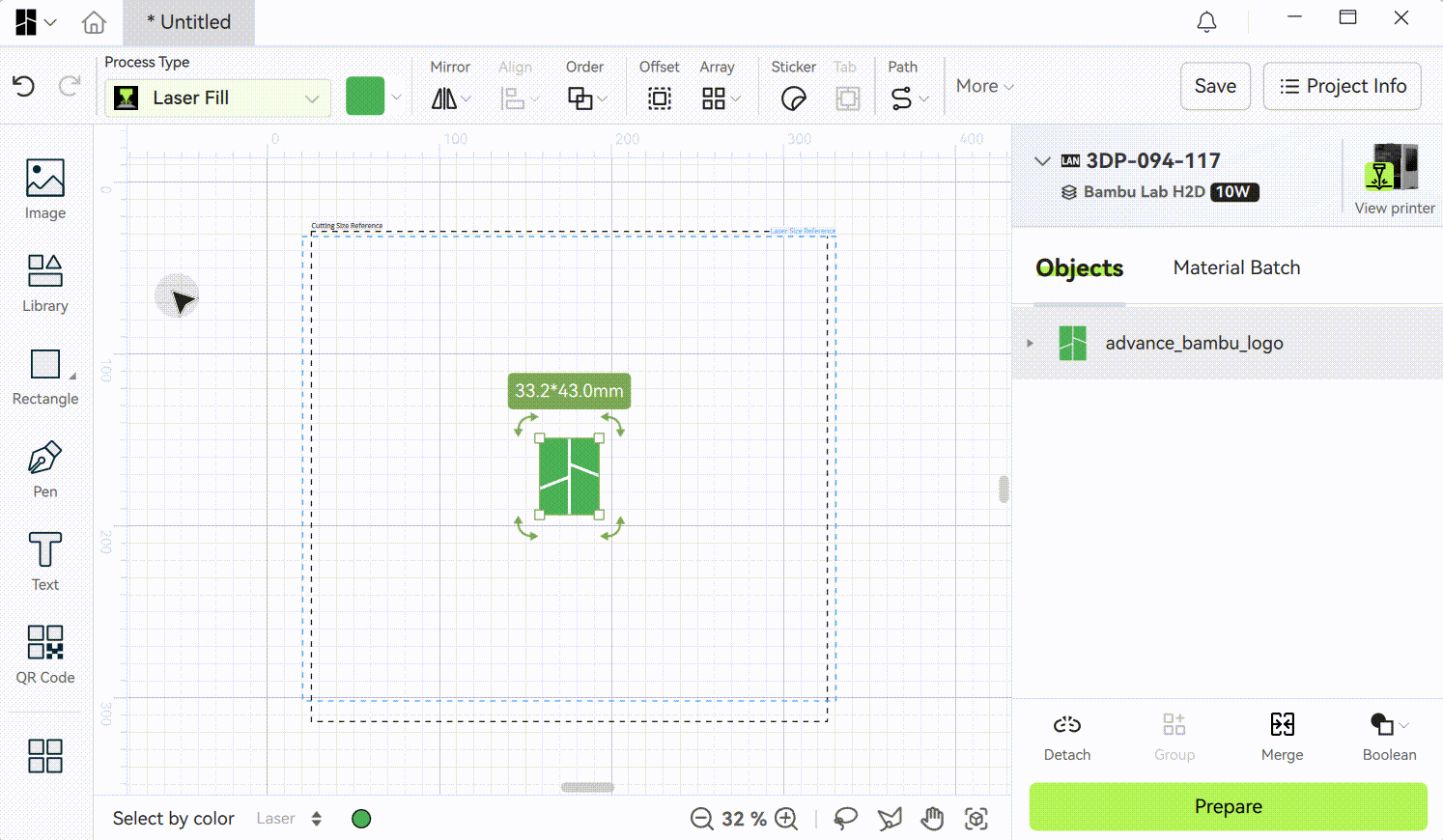Image resolution: width=1443 pixels, height=840 pixels.
Task: Select the Pen tool
Action: (45, 469)
